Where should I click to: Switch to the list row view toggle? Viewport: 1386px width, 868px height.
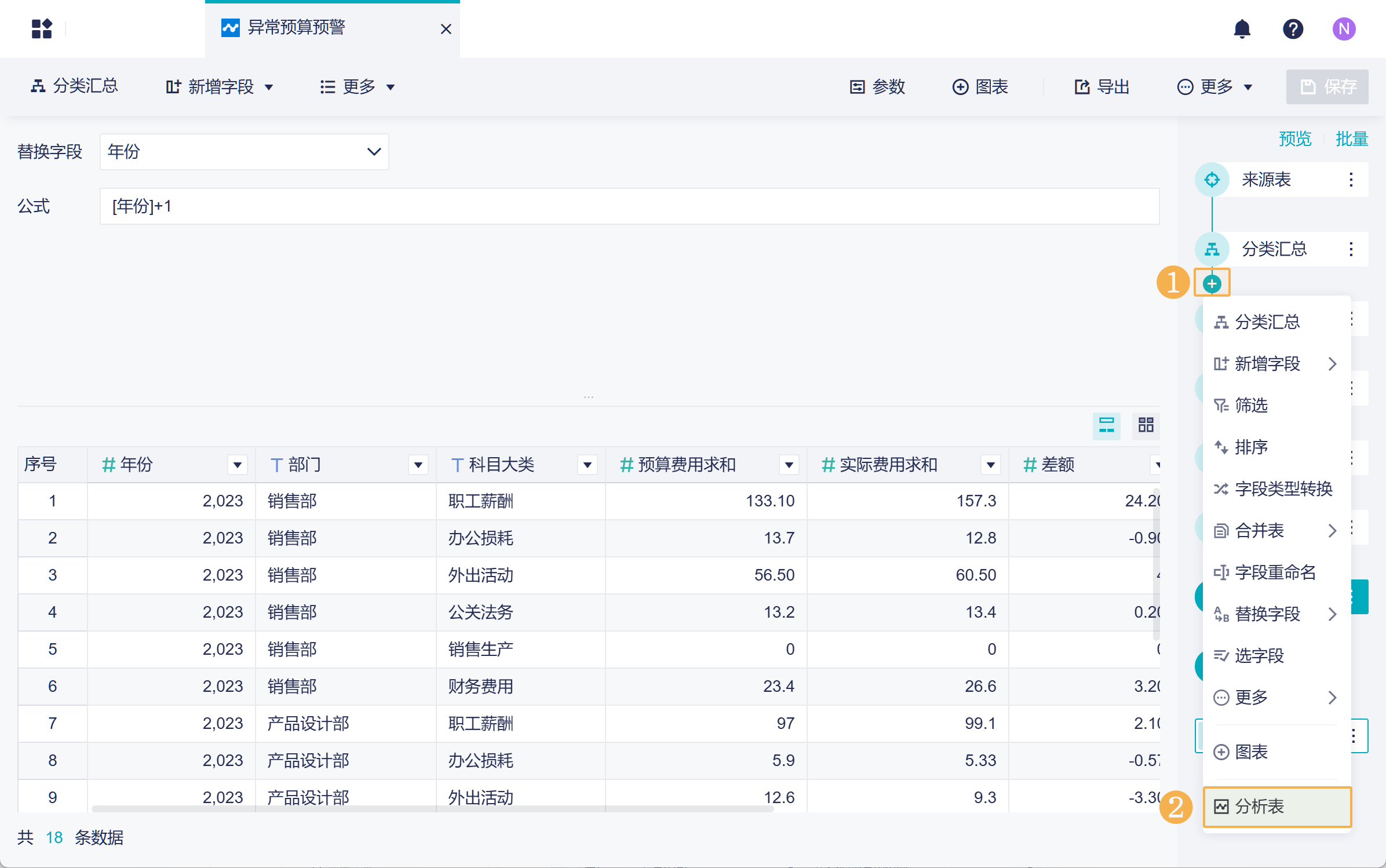click(x=1106, y=425)
